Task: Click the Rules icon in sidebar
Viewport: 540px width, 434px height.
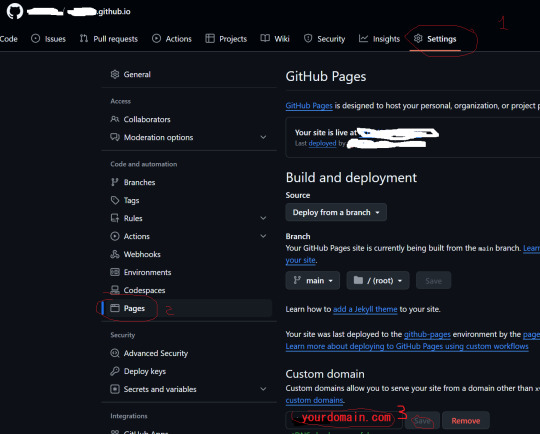Action: click(x=115, y=218)
